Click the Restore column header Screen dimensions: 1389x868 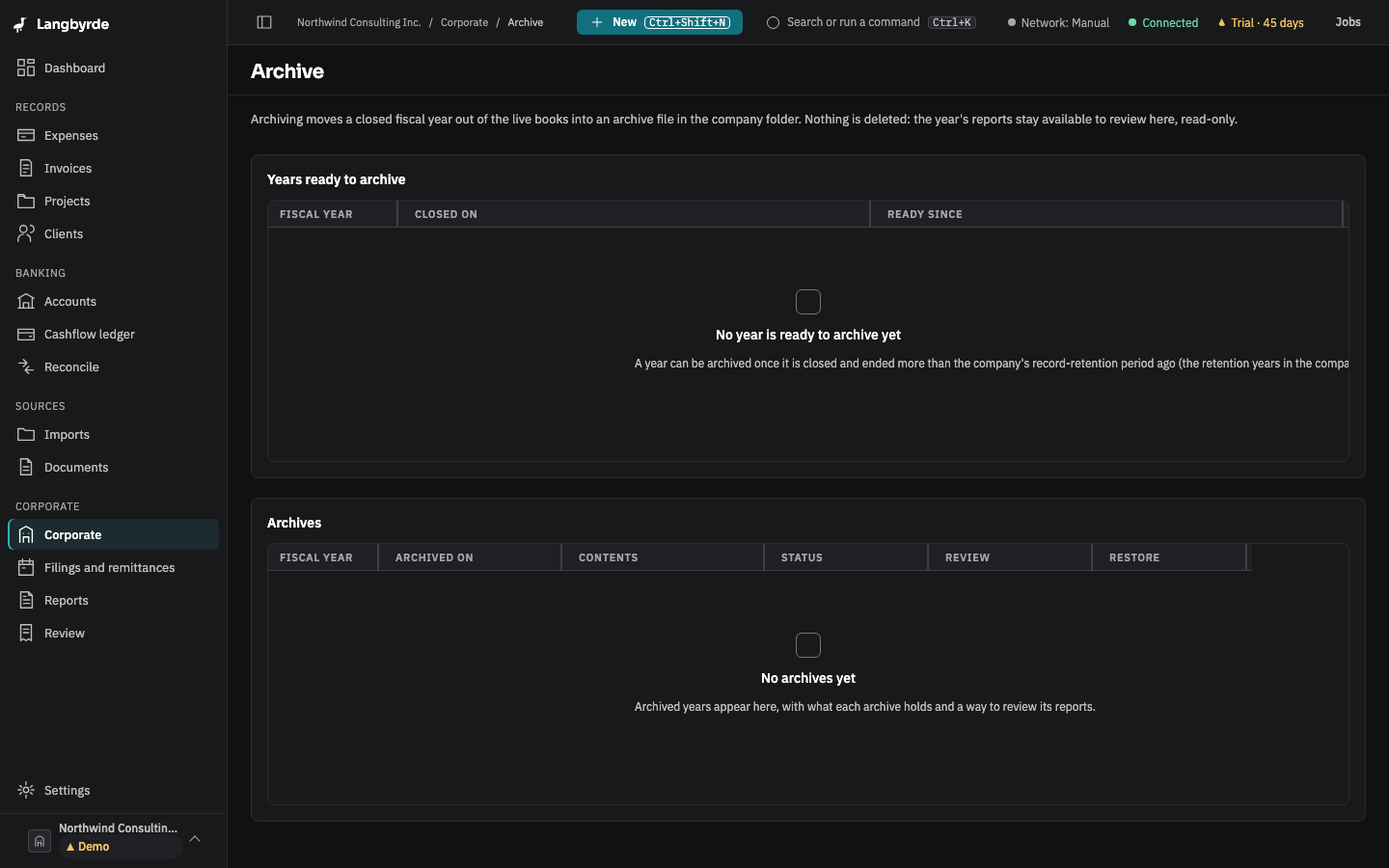coord(1169,557)
